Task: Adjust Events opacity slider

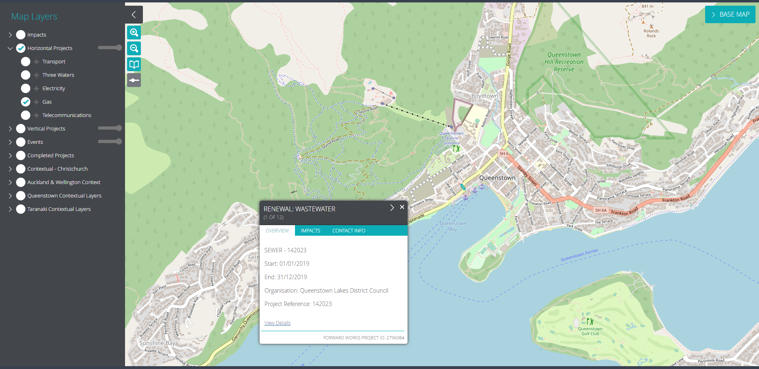Action: [x=110, y=141]
